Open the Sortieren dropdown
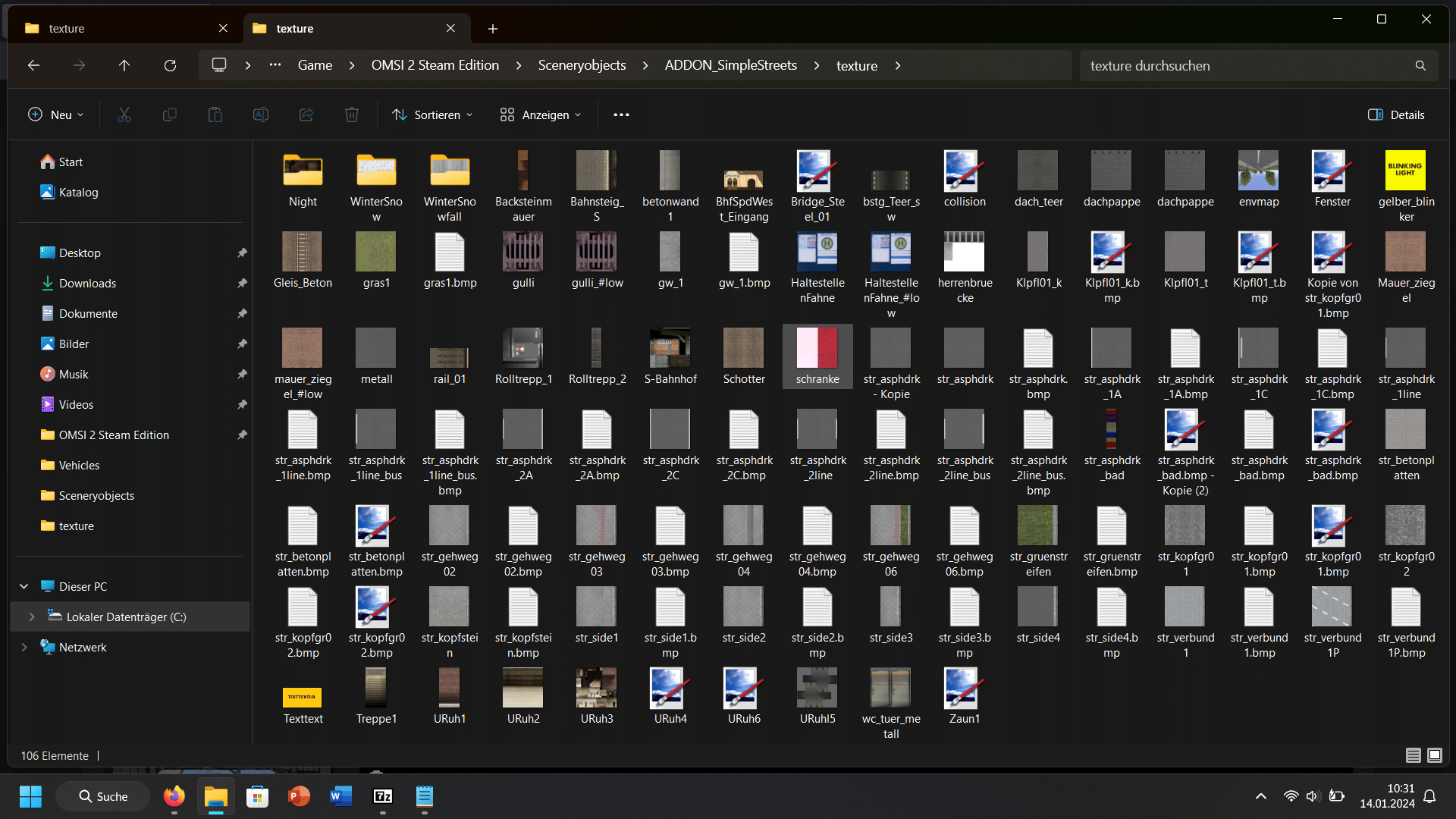Viewport: 1456px width, 819px height. point(432,115)
